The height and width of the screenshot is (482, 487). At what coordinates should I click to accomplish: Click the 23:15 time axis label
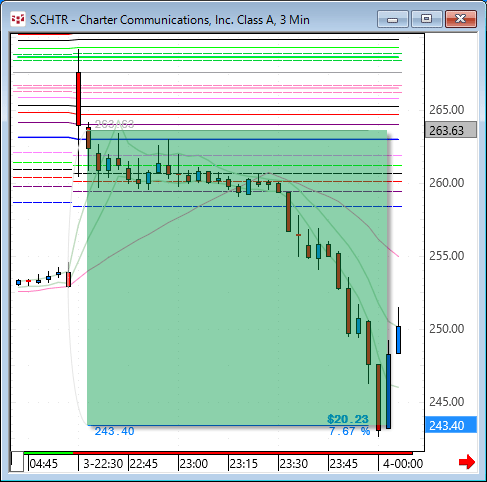click(244, 464)
